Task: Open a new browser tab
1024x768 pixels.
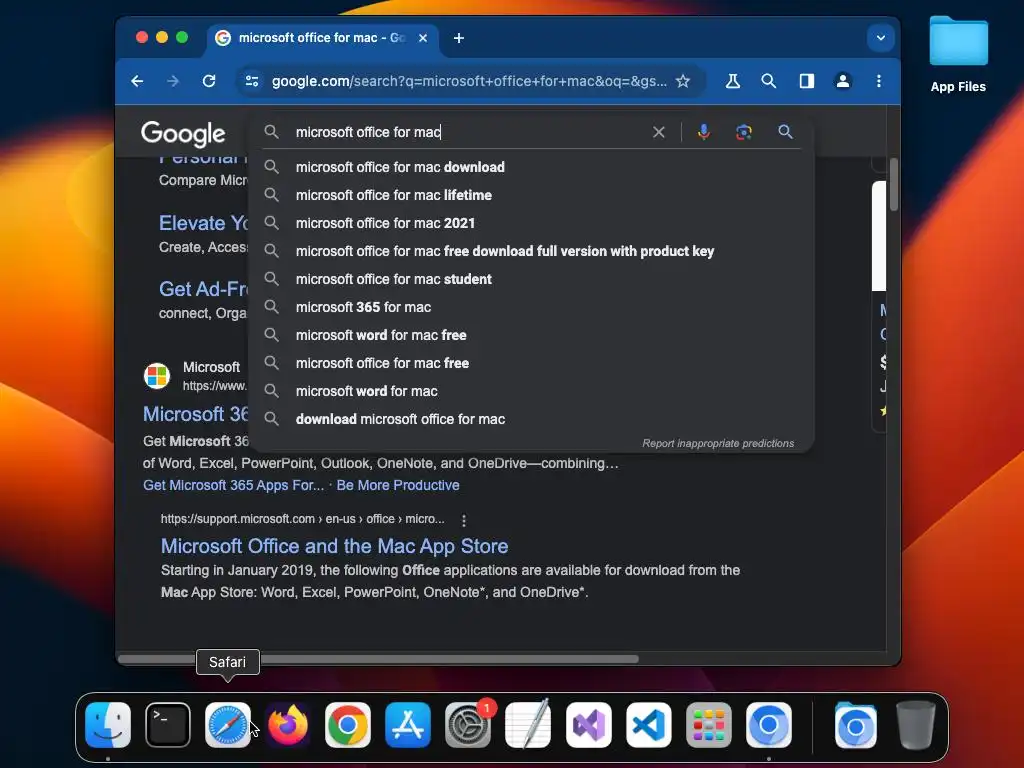Action: 459,38
